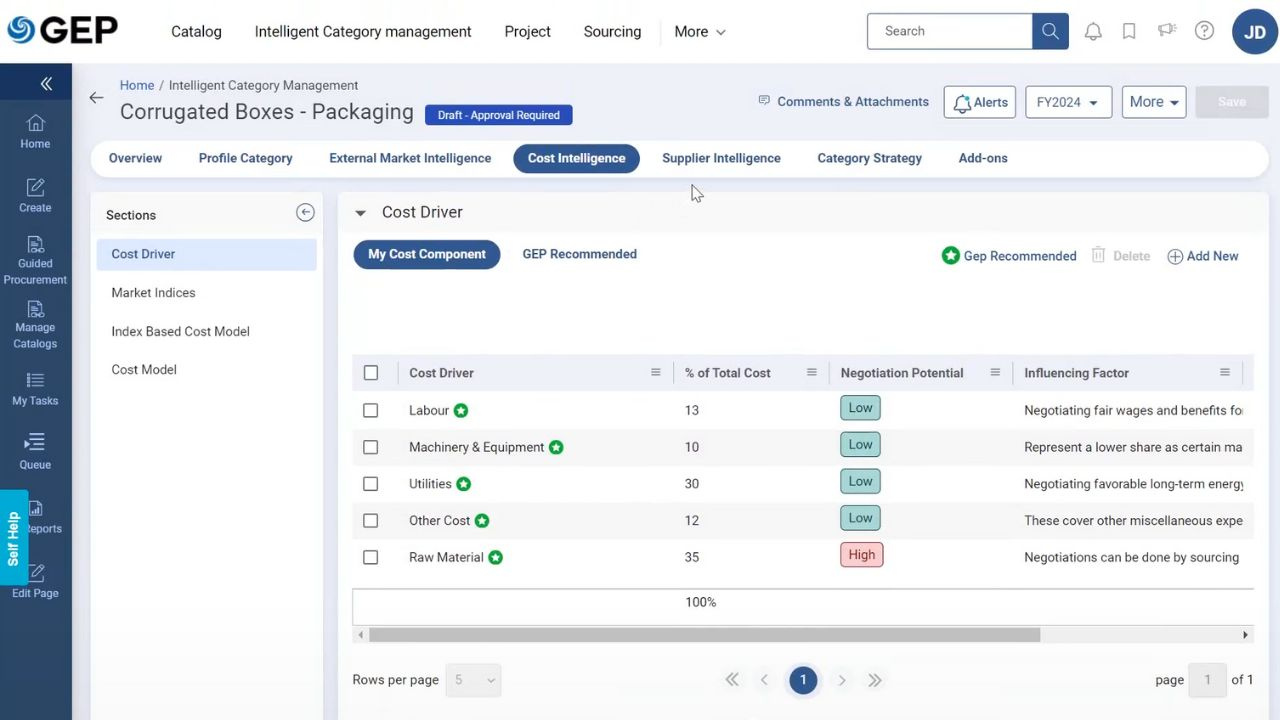Open Queue in the sidebar

click(35, 452)
